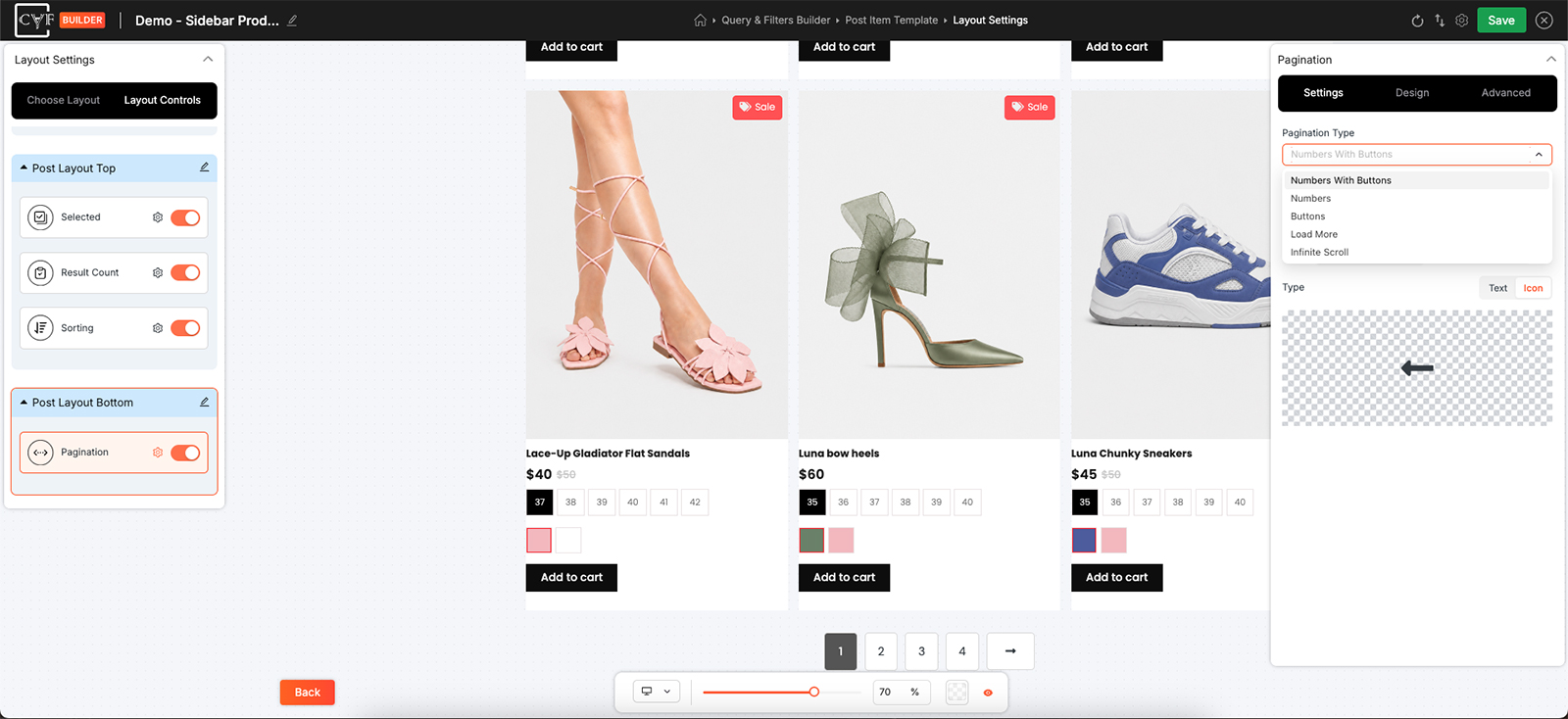Collapse the Layout Settings panel

point(208,60)
